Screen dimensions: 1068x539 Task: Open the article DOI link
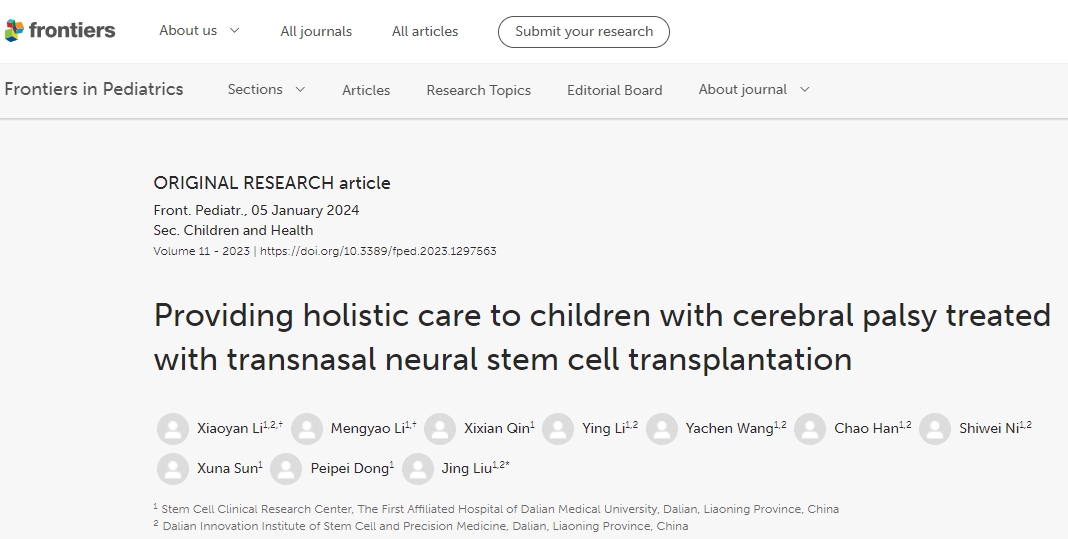(x=378, y=251)
